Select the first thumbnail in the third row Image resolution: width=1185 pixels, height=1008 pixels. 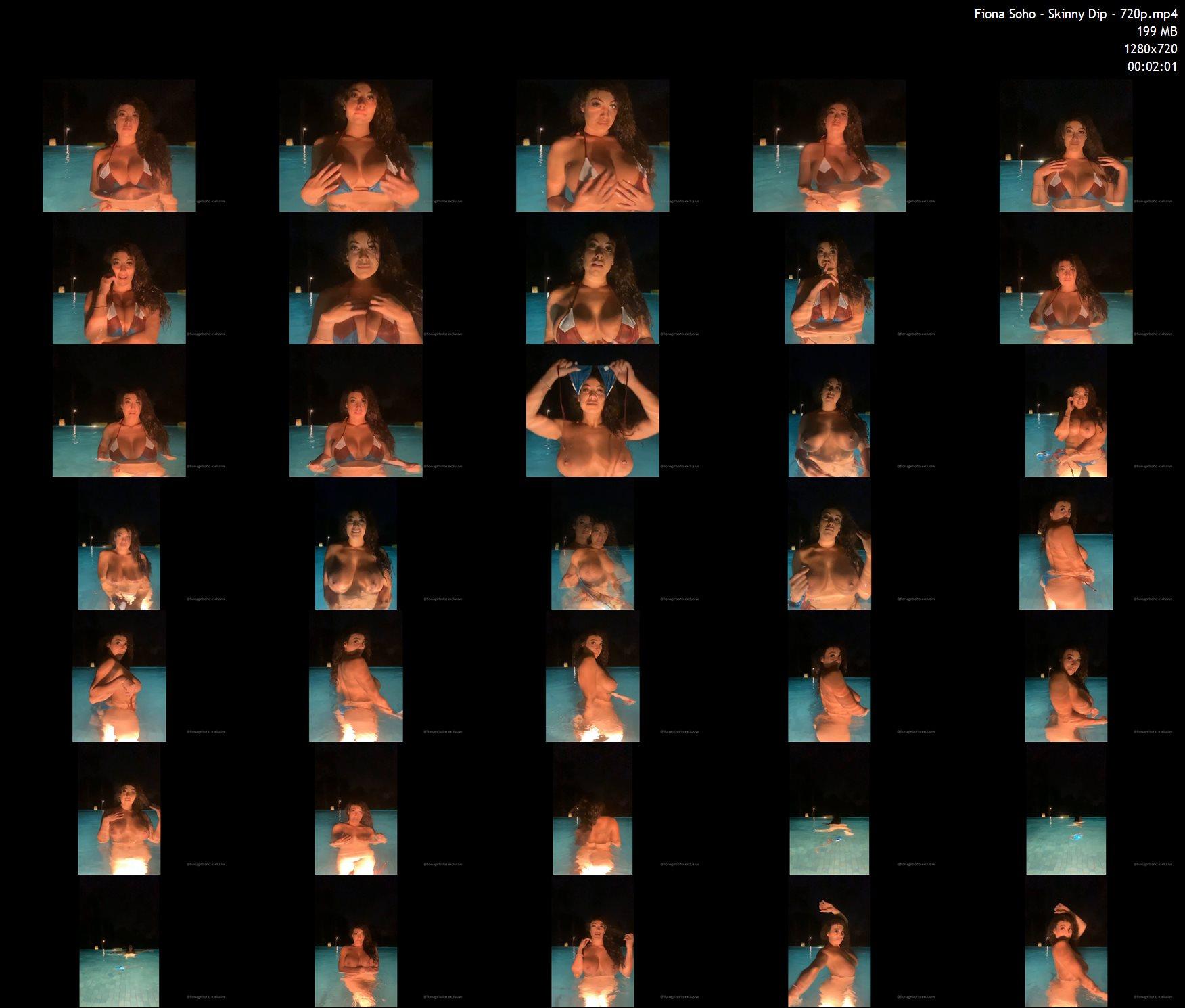[119, 411]
